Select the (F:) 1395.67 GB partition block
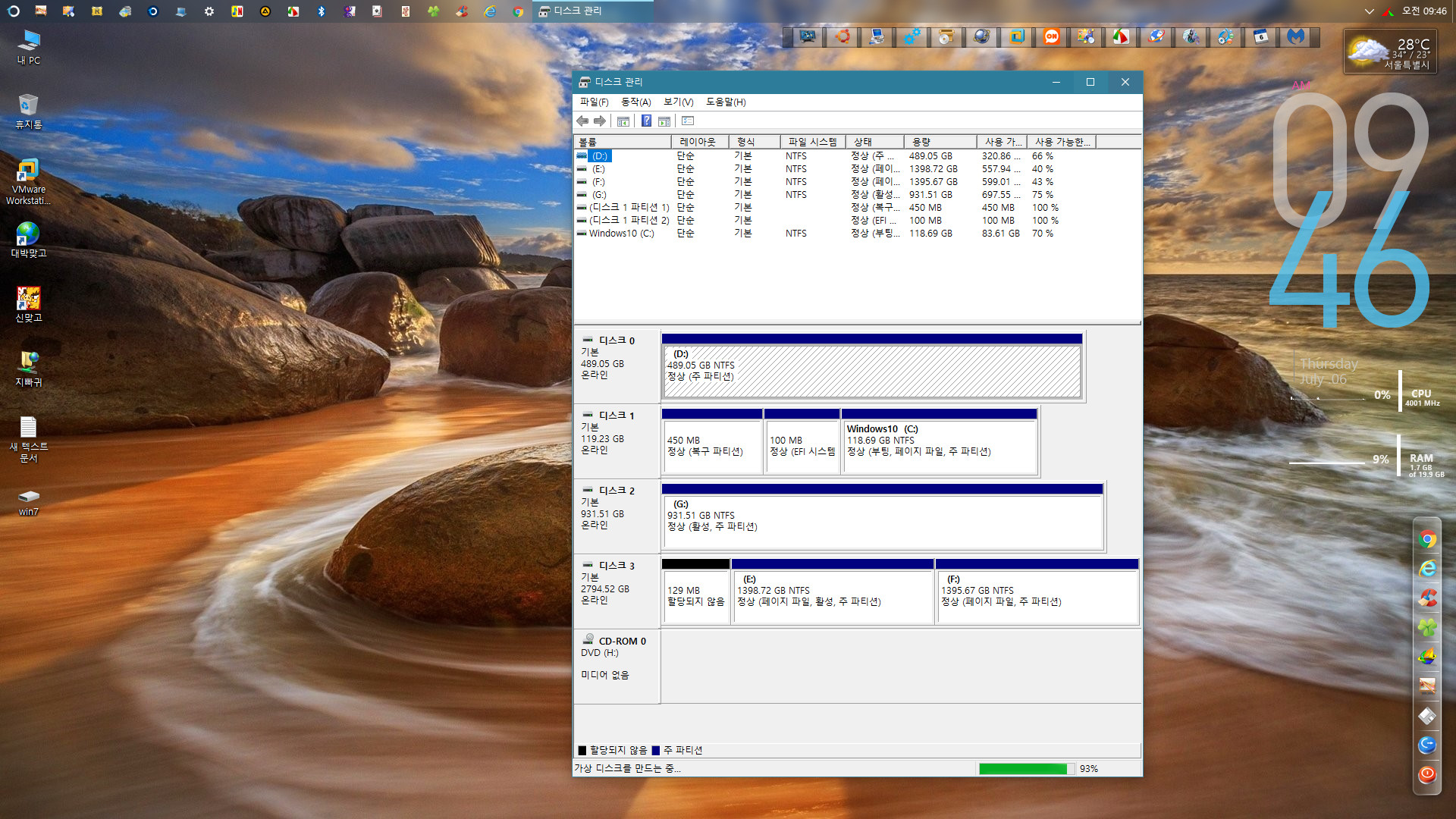The image size is (1456, 819). [1037, 591]
